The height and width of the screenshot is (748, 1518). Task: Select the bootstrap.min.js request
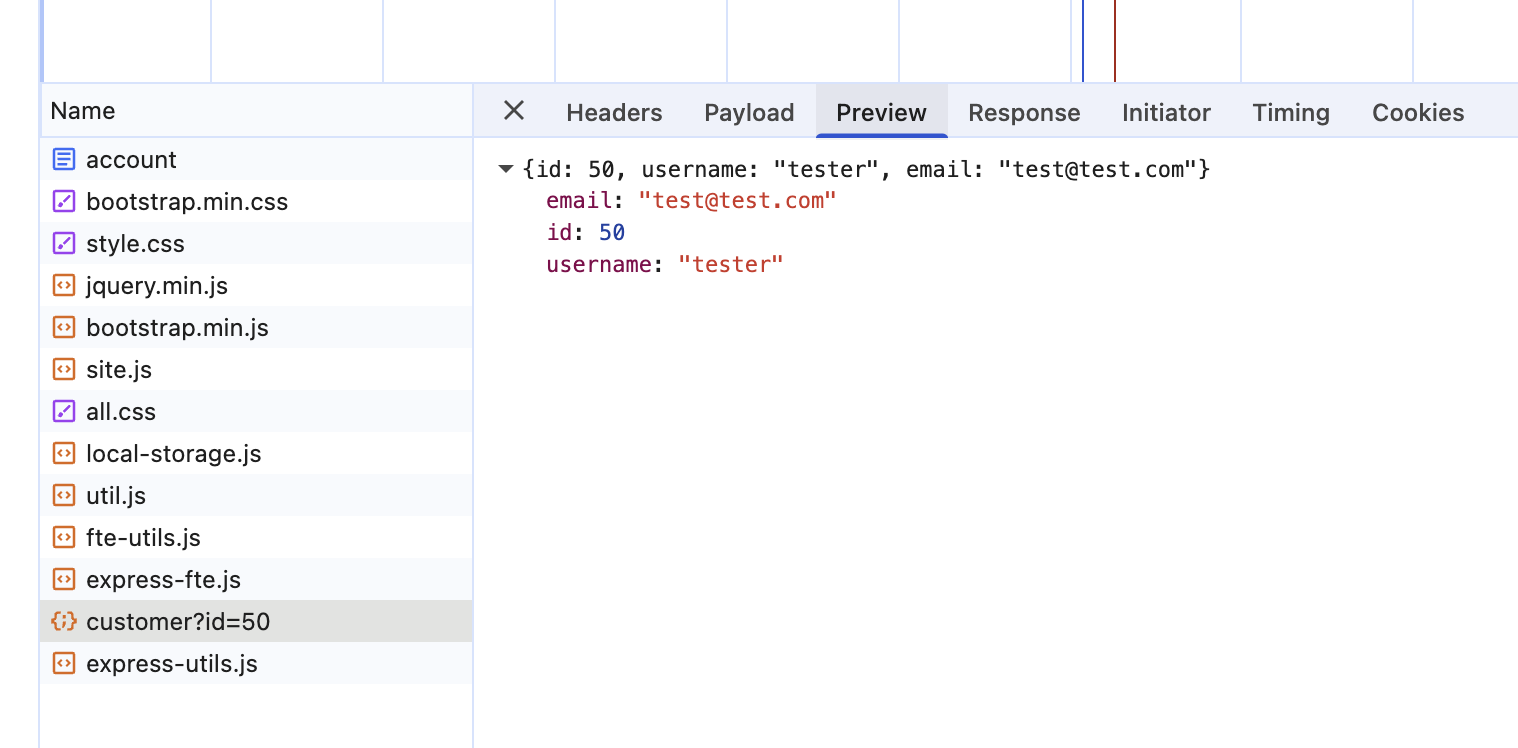pos(256,327)
